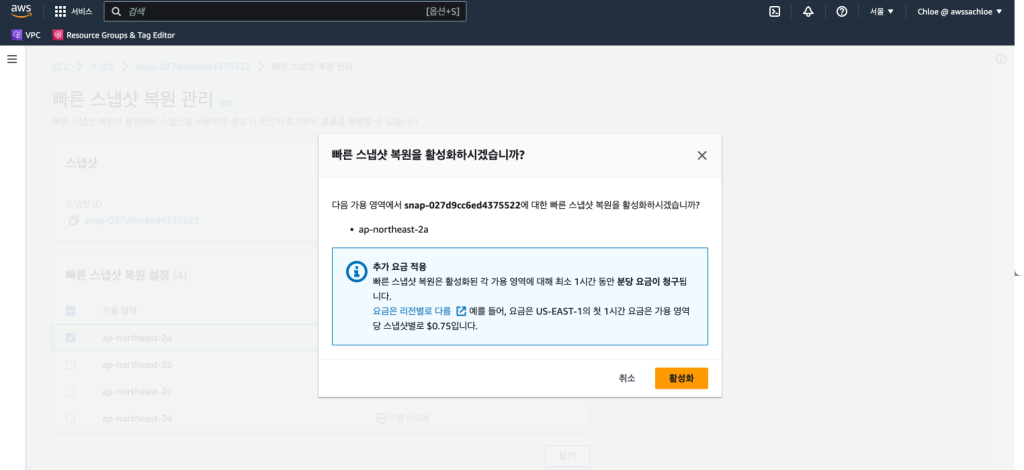The image size is (1024, 470).
Task: Click snap-027d9cc6ed4375522 breadcrumb link
Action: click(193, 67)
